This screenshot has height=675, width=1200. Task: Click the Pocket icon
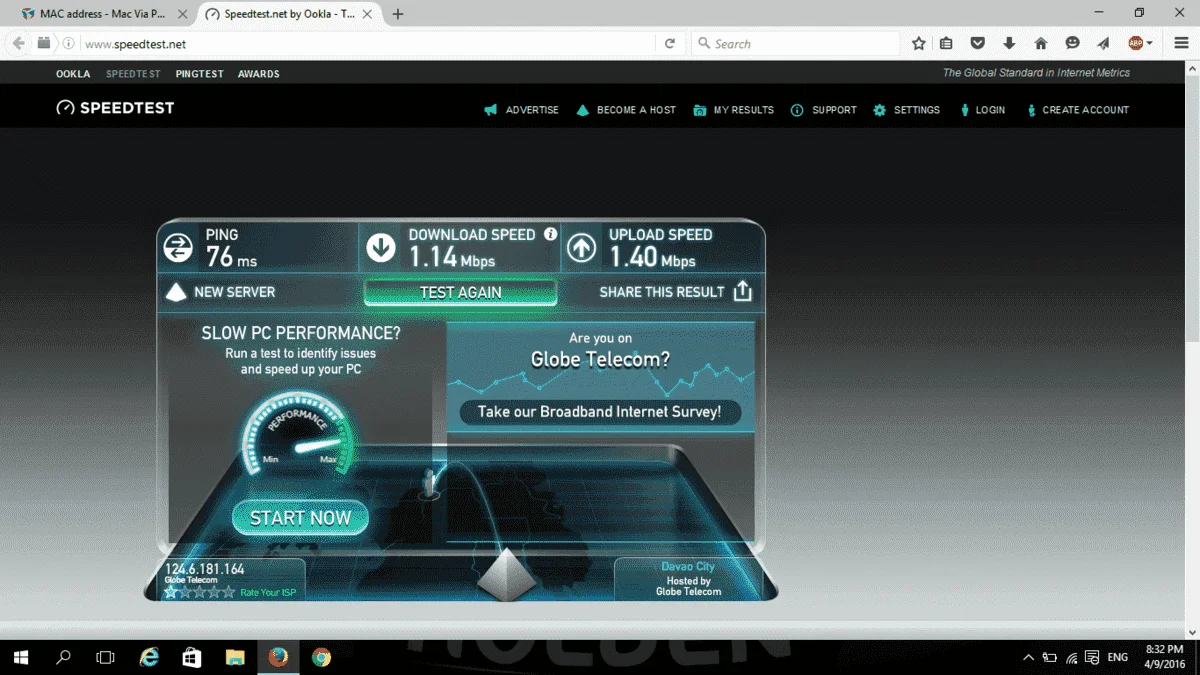978,44
